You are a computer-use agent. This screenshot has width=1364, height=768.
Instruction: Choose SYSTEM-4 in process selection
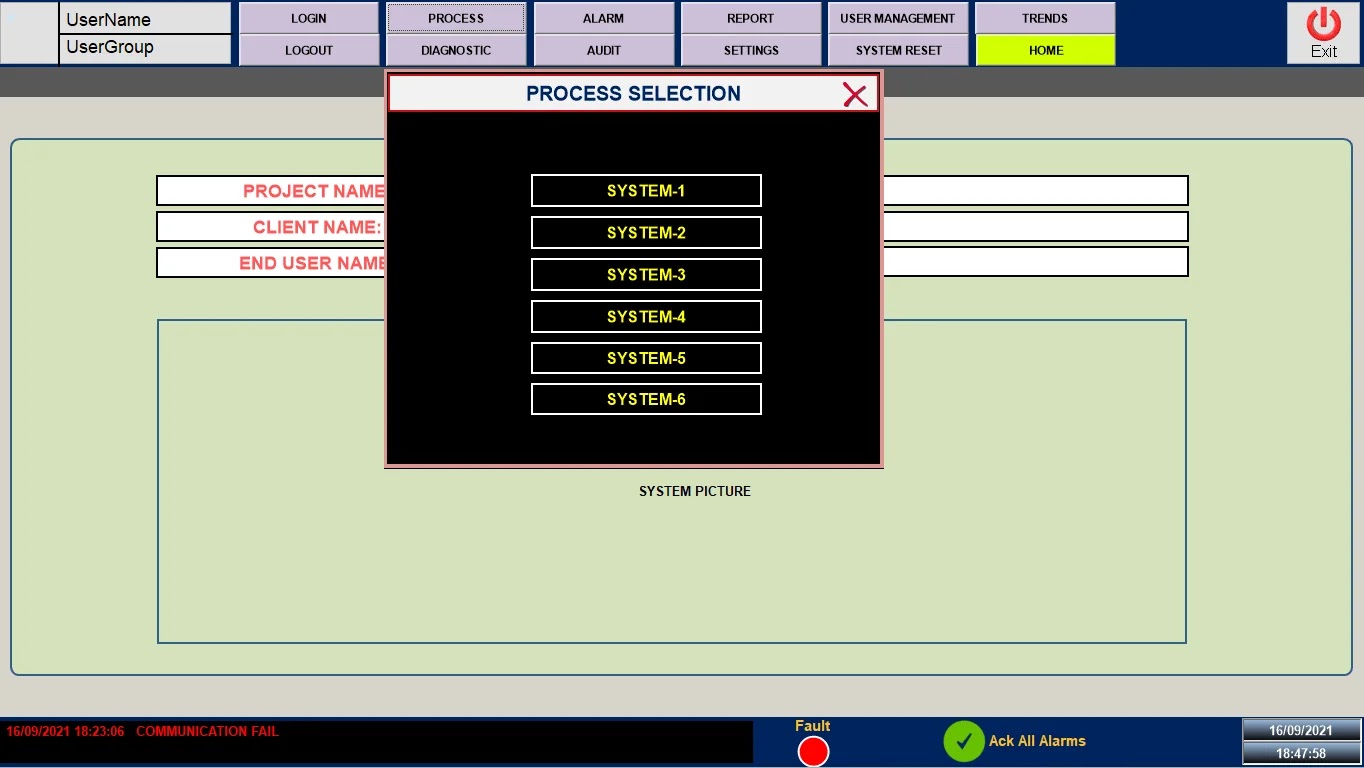(x=646, y=317)
